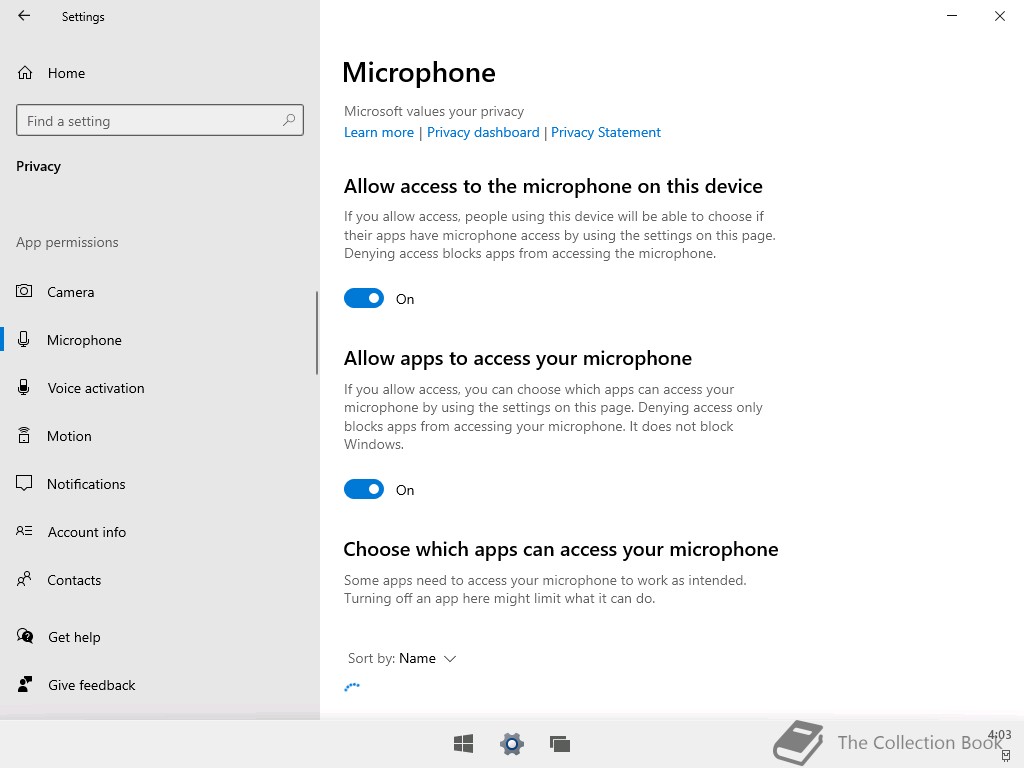Screen dimensions: 1024x768
Task: Click the Camera icon in sidebar
Action: 24,291
